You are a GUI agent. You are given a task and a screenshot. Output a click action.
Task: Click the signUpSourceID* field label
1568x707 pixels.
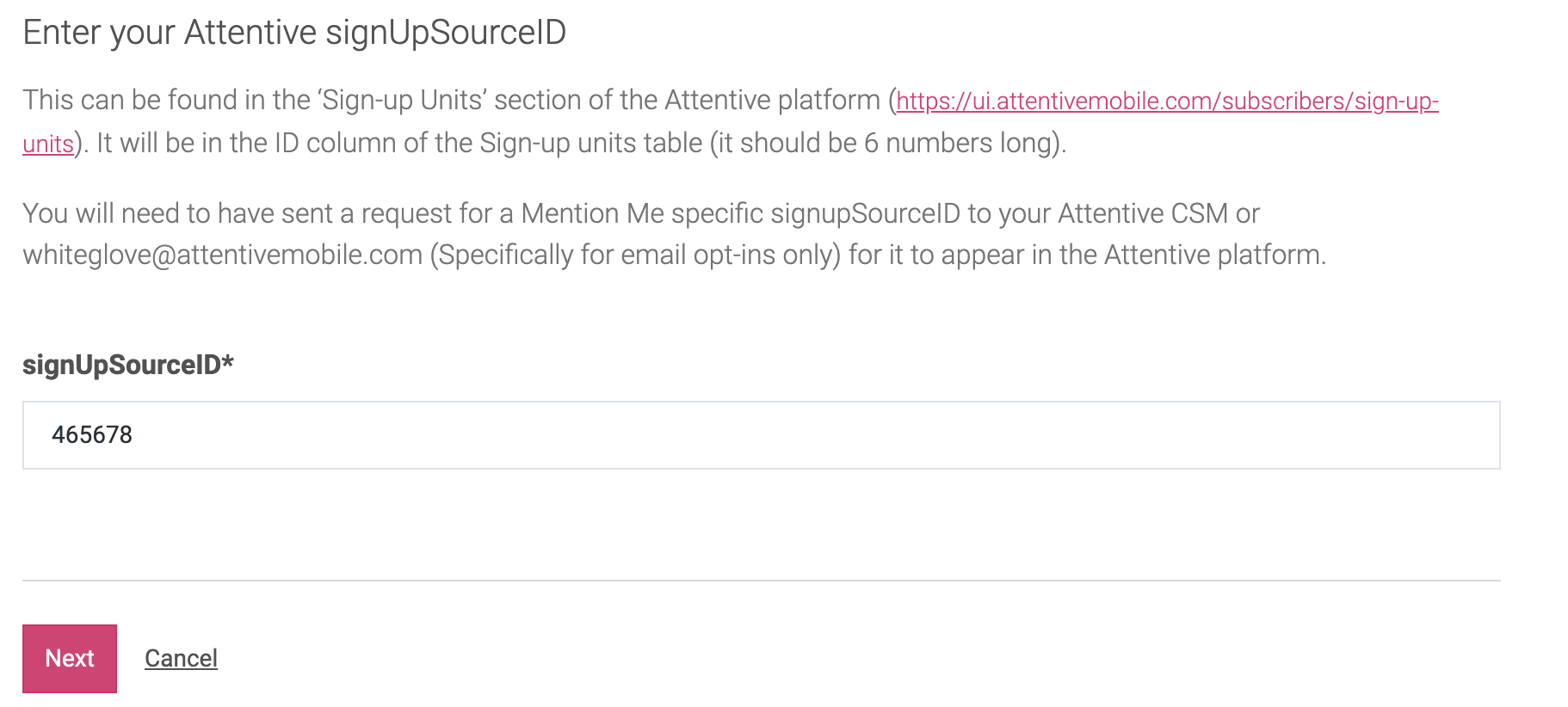(x=128, y=365)
